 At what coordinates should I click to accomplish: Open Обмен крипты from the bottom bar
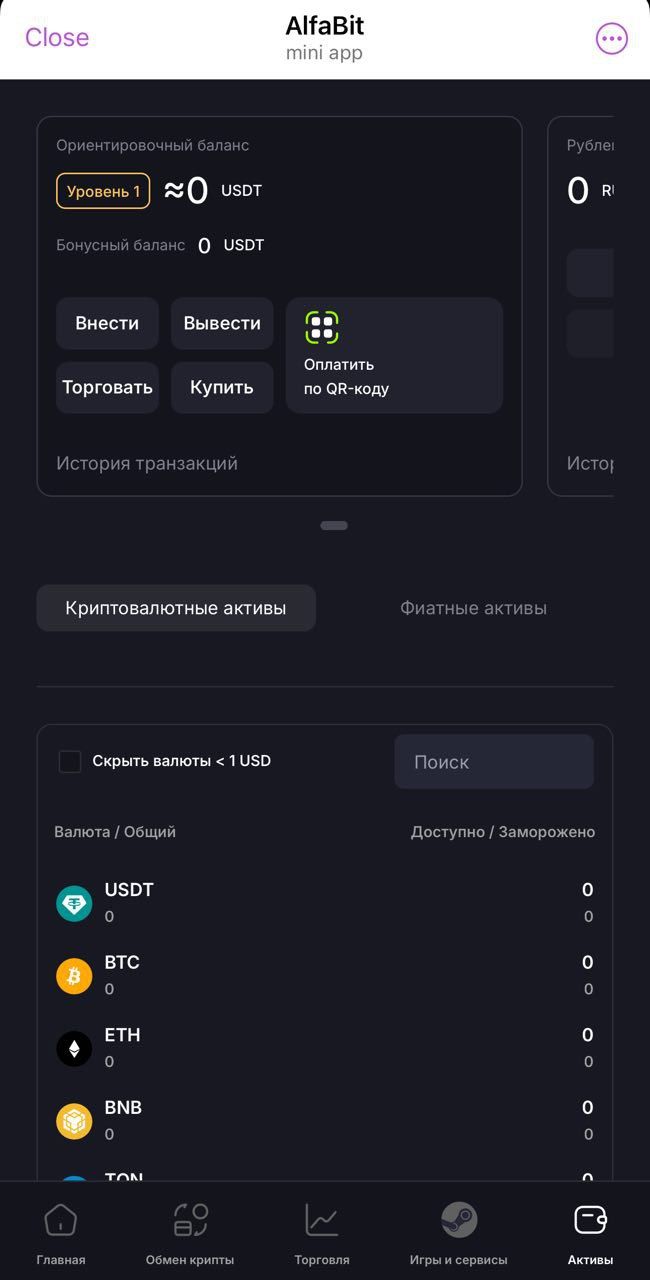tap(188, 1220)
